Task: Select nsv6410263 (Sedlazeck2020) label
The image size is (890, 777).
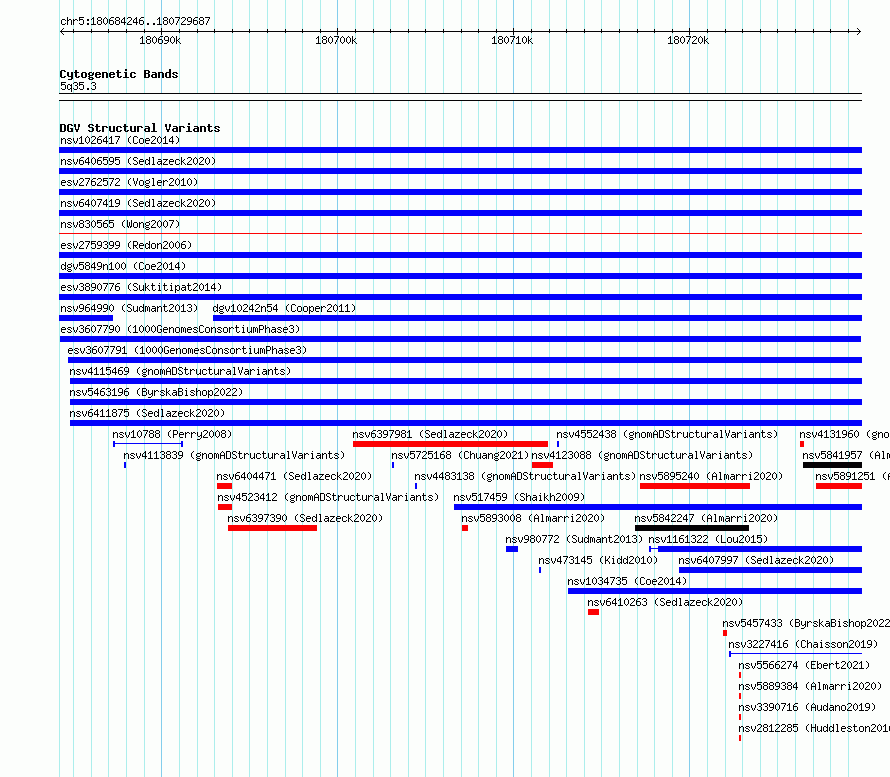Action: tap(665, 602)
